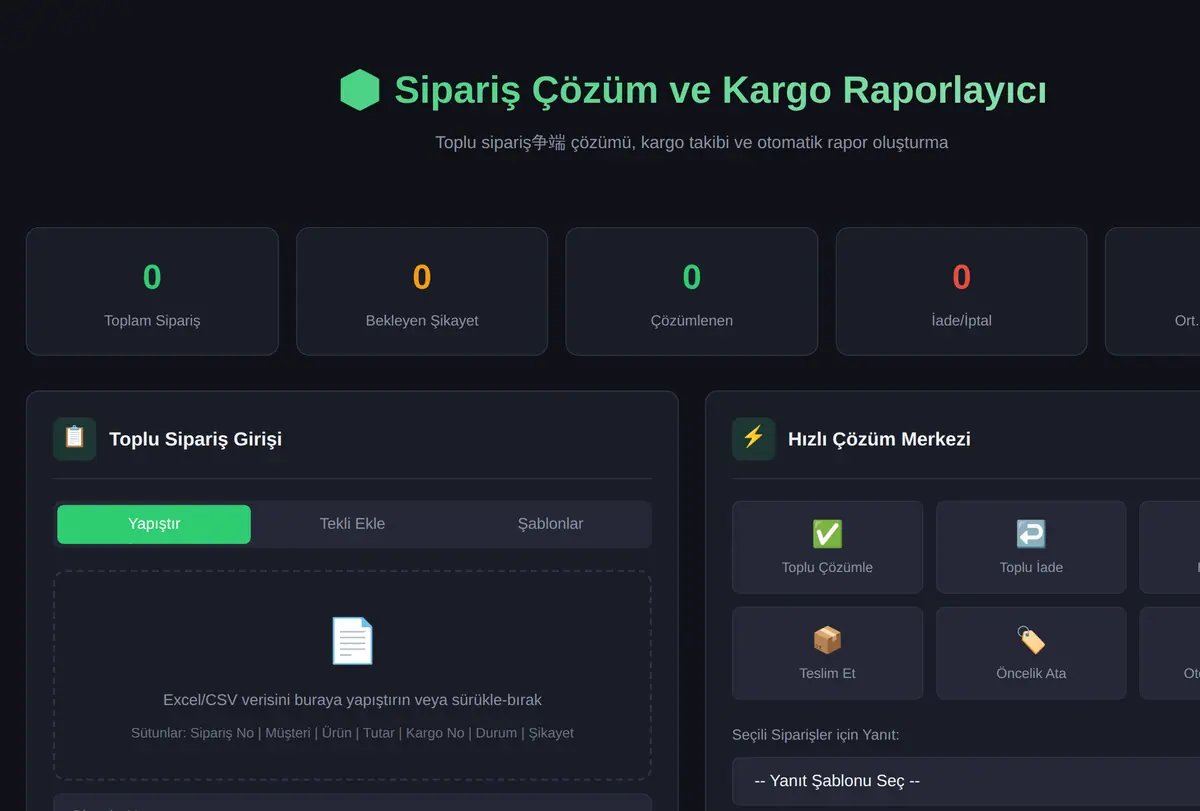Click the Sipariş Çözüm ve Kargo Raporlayıcı title
The height and width of the screenshot is (811, 1200).
click(x=720, y=90)
